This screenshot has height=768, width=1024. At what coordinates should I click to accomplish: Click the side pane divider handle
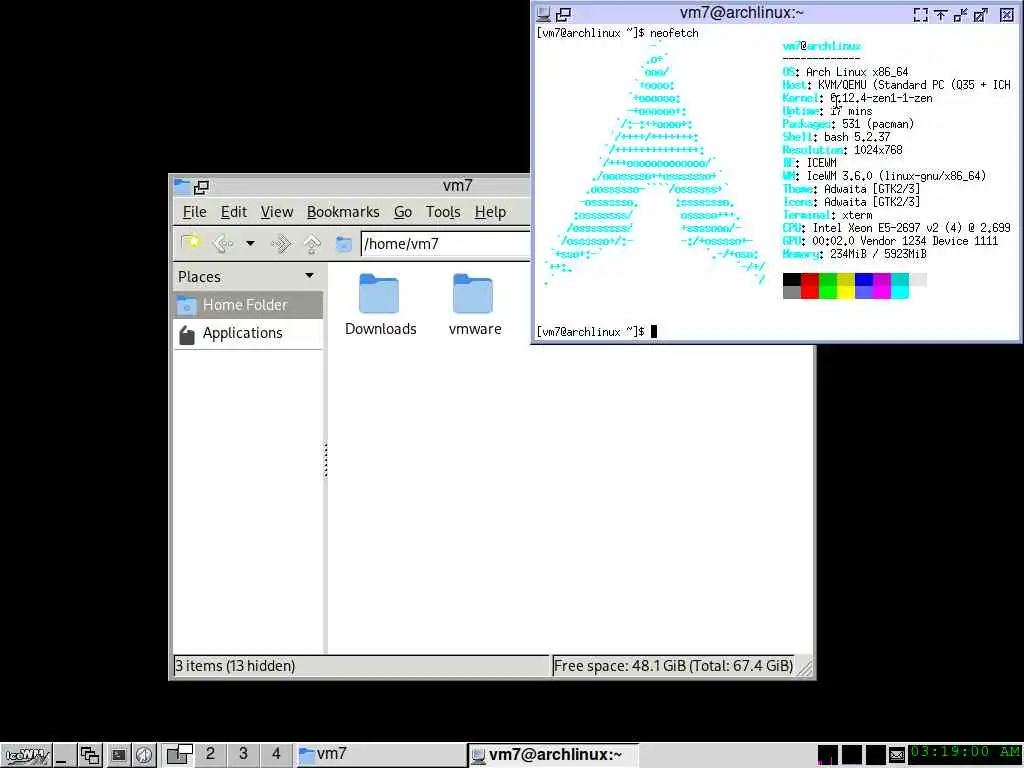coord(325,460)
